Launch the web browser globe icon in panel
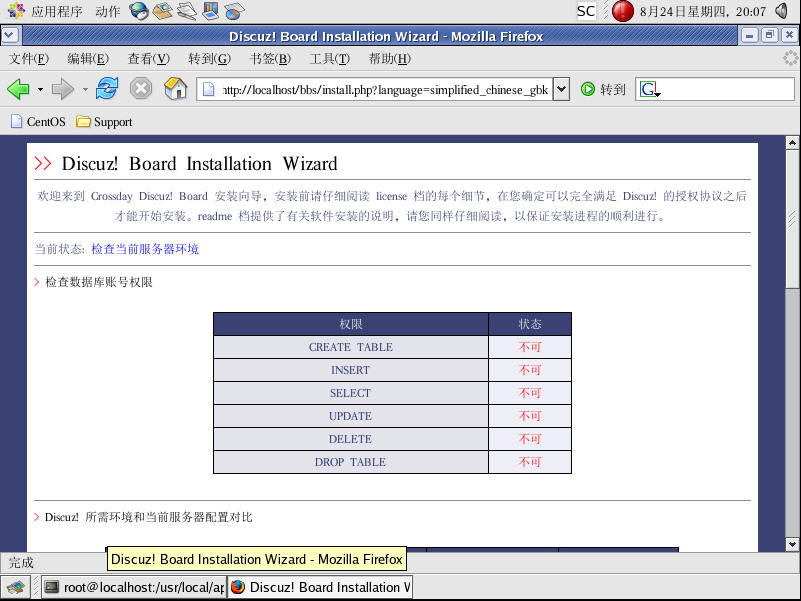The height and width of the screenshot is (601, 801). point(138,11)
